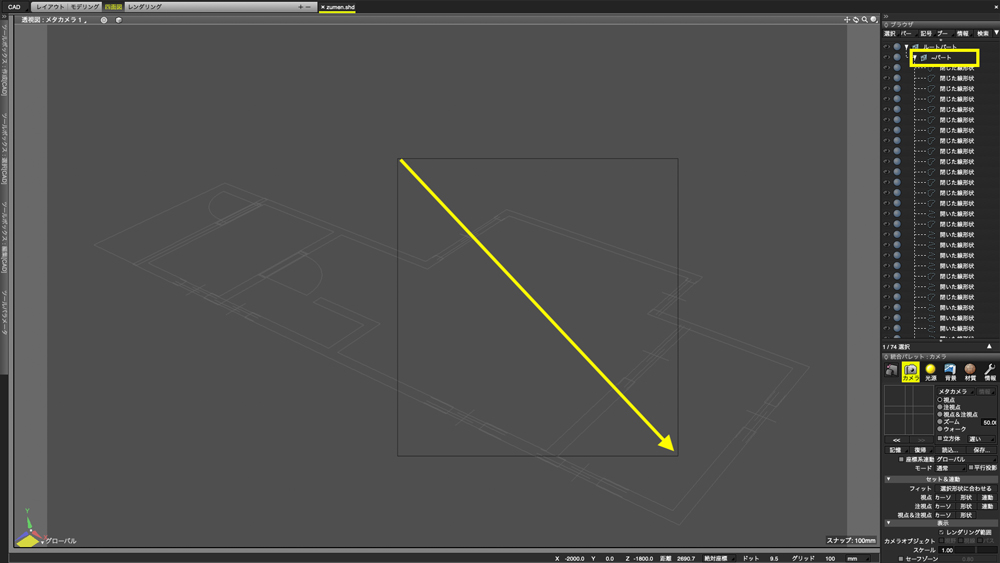This screenshot has height=563, width=1000.
Task: Click the circular target icon beside メタカメラ1
Action: pos(104,20)
